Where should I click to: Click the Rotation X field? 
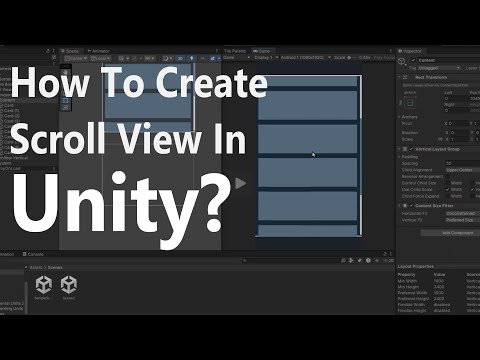[x=458, y=133]
